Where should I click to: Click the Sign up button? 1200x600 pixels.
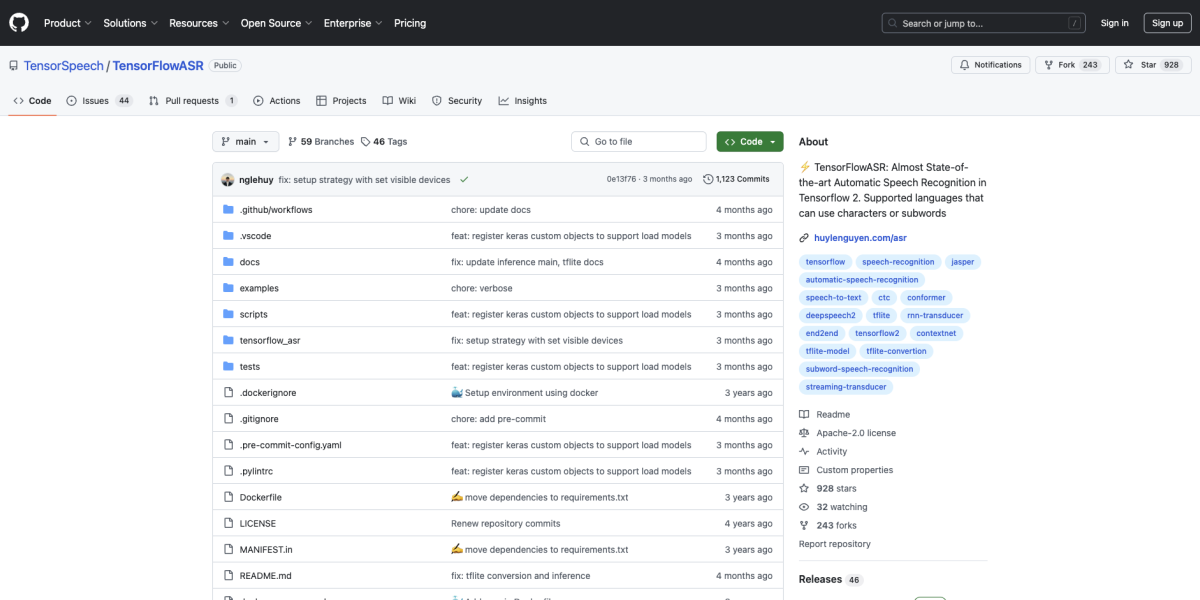pos(1167,23)
